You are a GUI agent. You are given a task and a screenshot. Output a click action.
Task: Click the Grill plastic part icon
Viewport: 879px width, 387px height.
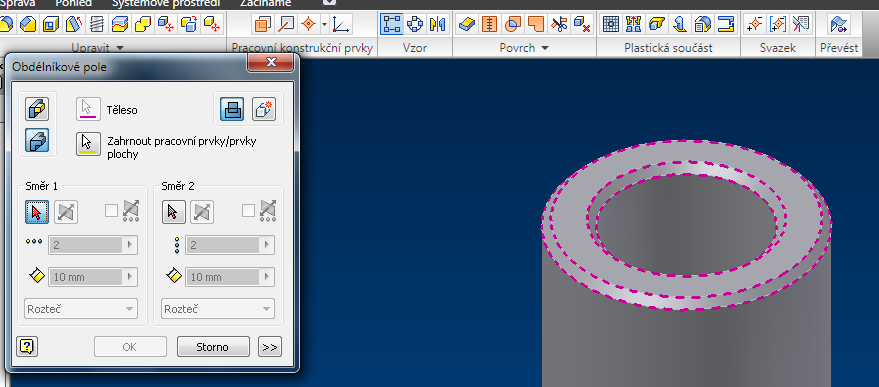[x=610, y=25]
